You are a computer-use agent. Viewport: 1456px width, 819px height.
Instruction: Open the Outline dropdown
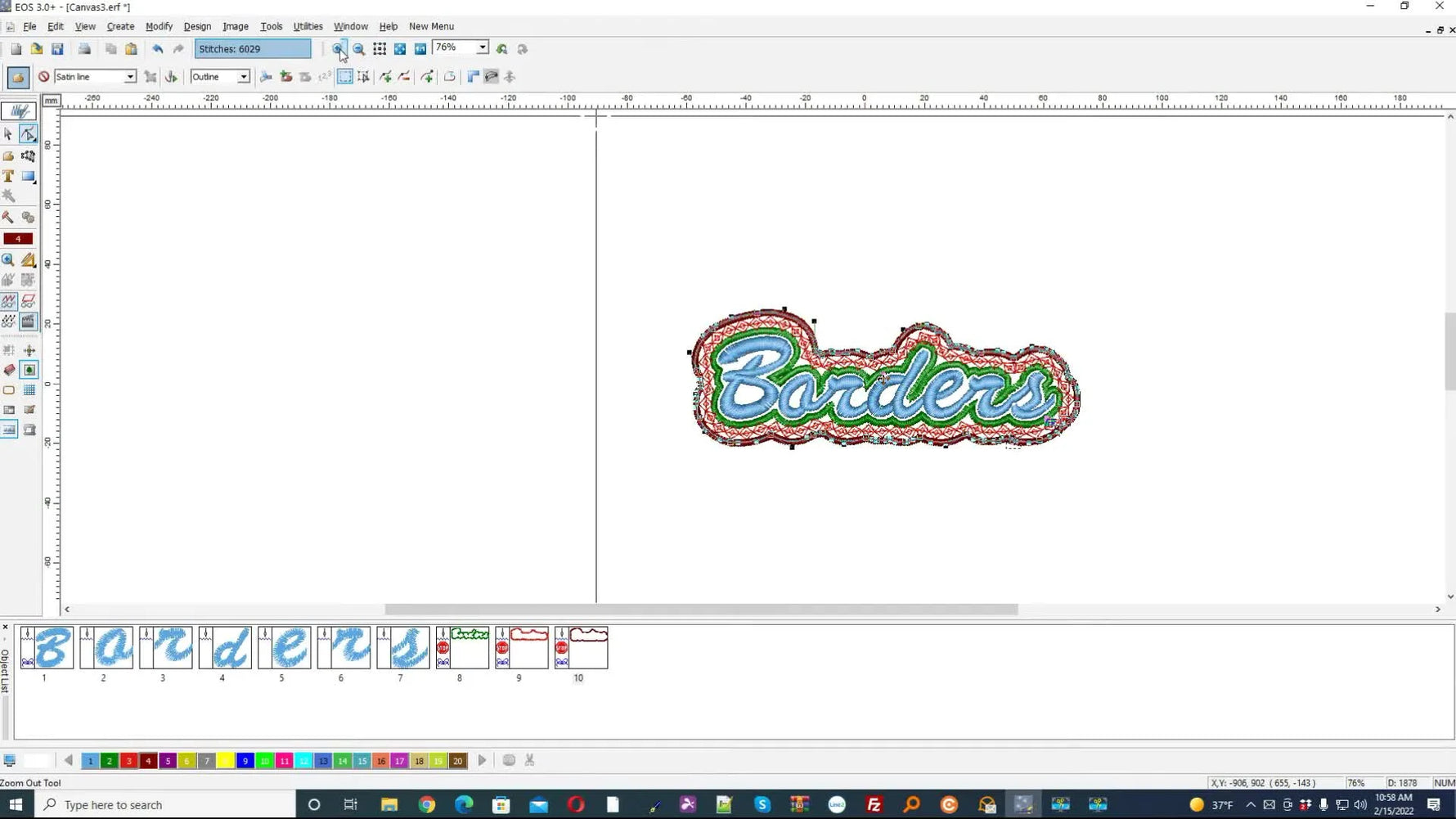242,76
